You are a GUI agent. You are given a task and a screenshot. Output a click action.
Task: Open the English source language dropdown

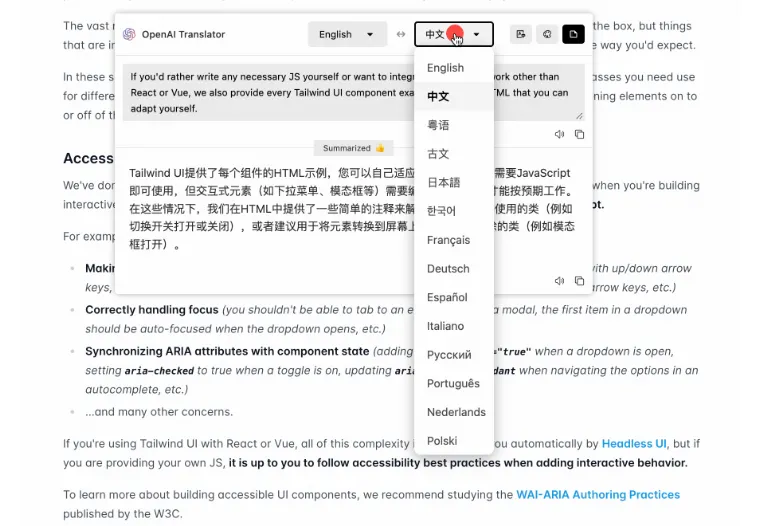[x=347, y=34]
